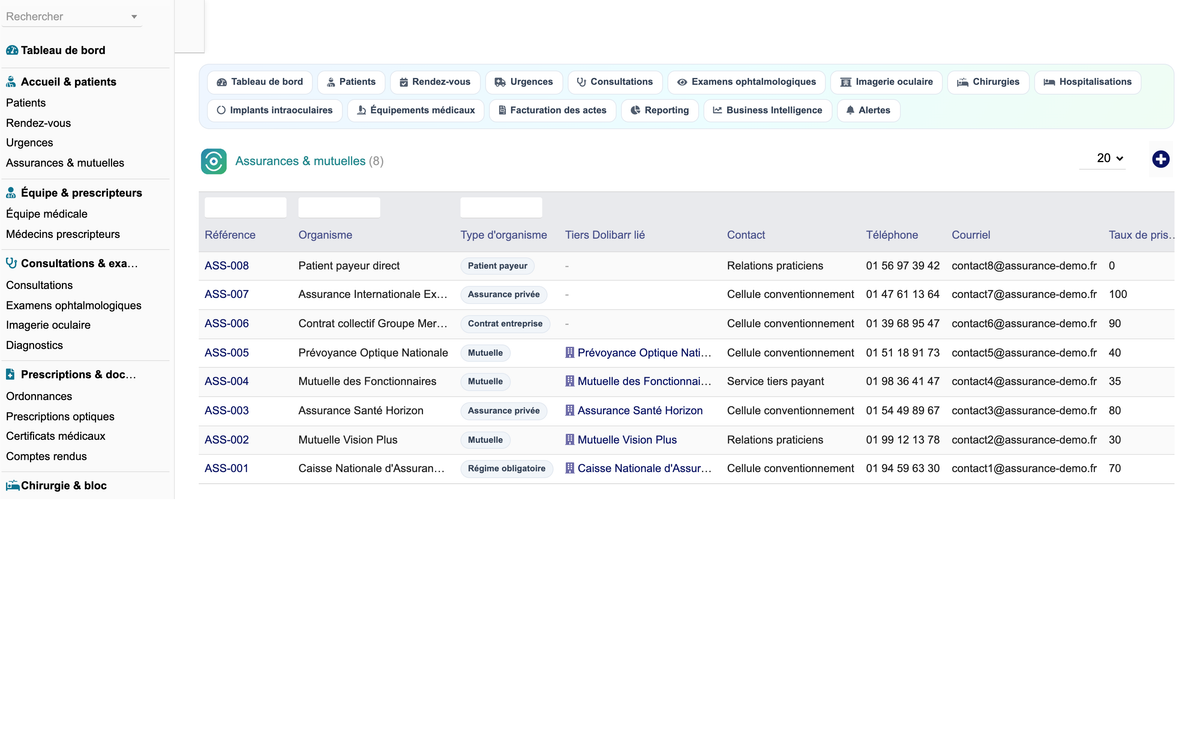Open sidebar Médecins prescripteurs entry
1200x743 pixels.
(x=63, y=234)
